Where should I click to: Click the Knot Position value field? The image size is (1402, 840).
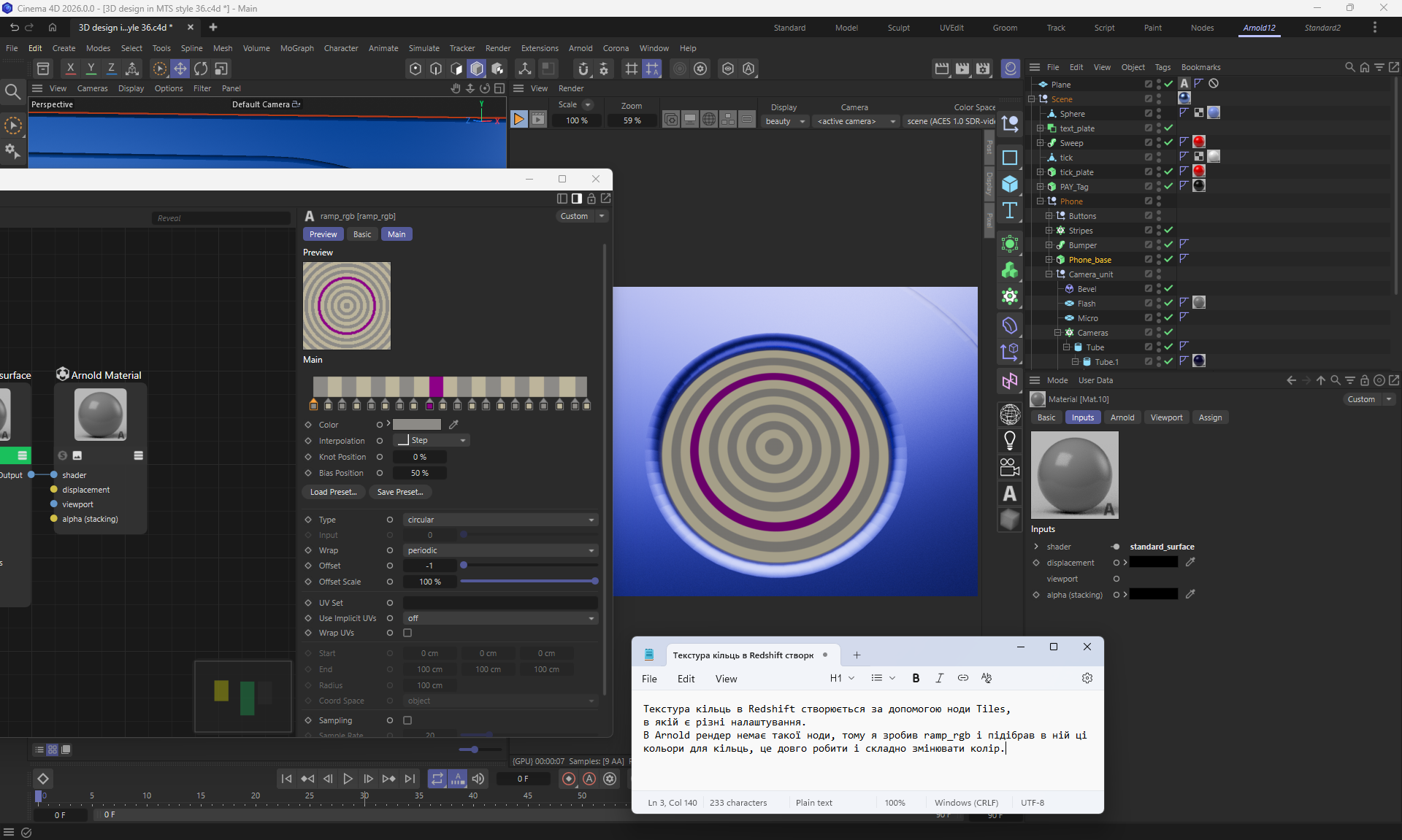click(x=419, y=457)
